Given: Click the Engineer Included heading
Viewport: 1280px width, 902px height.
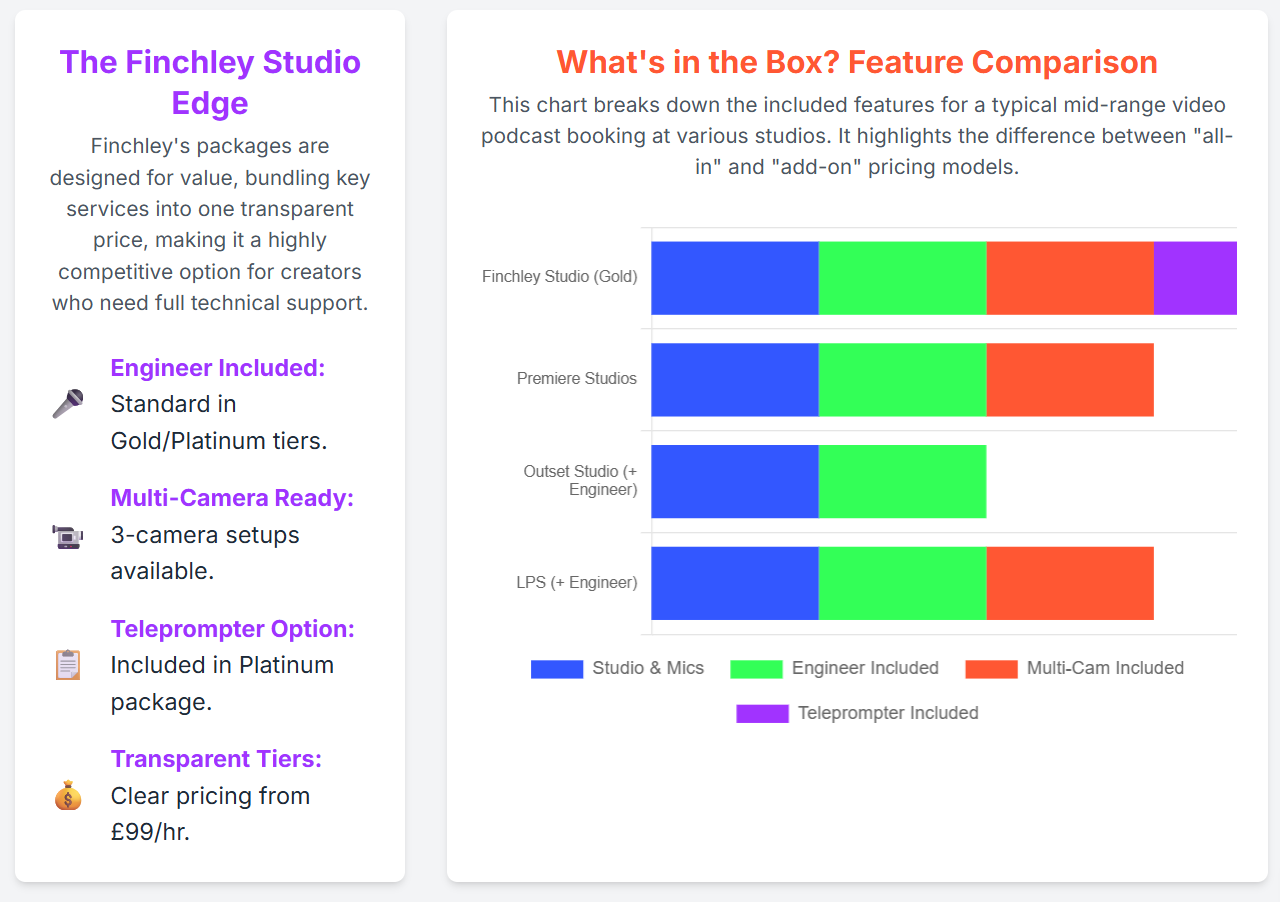Looking at the screenshot, I should coord(218,368).
